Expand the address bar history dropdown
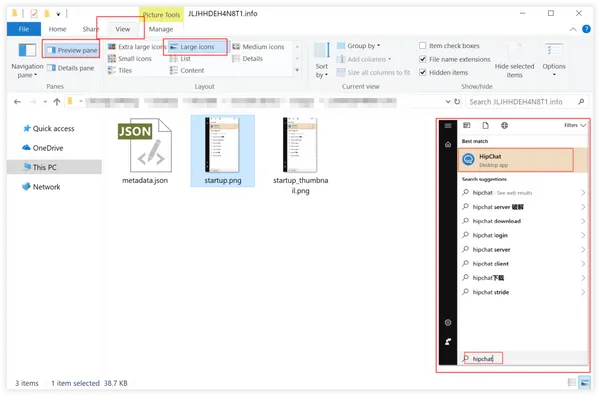The width and height of the screenshot is (600, 396). [448, 102]
